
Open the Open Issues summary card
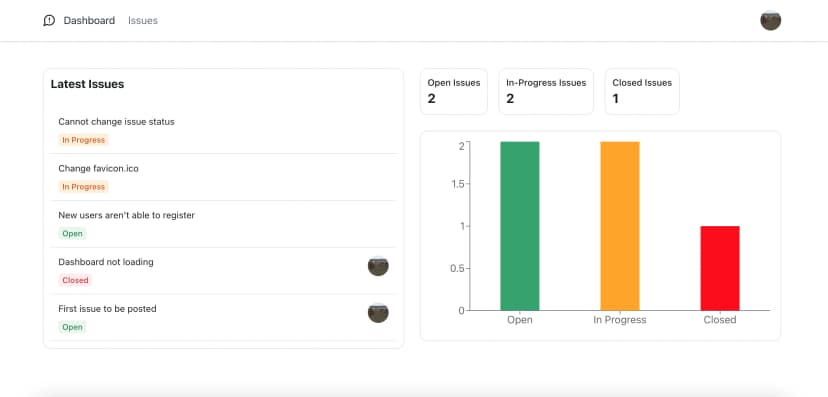pyautogui.click(x=454, y=91)
